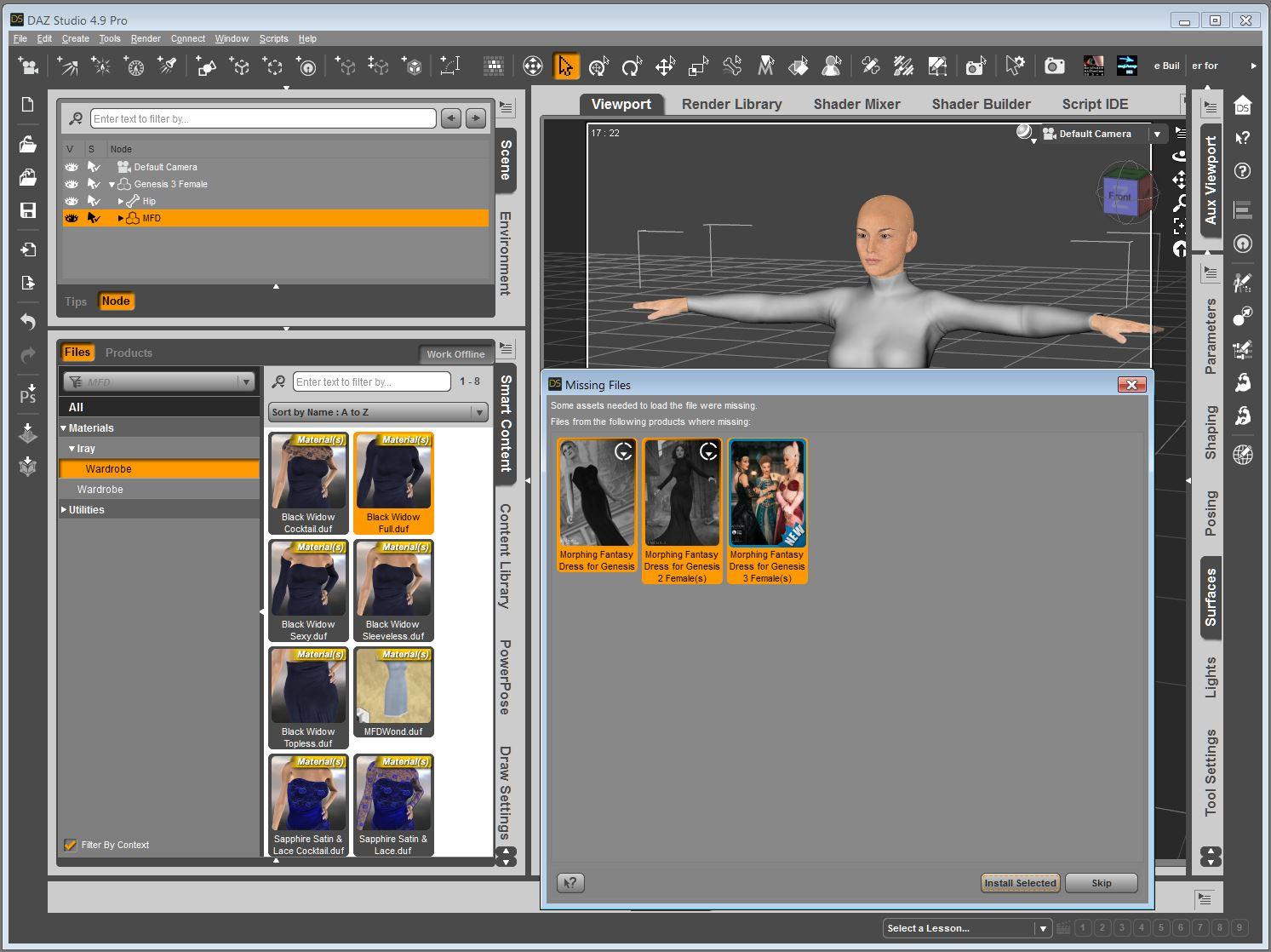1271x952 pixels.
Task: Open the Sort by Name dropdown
Action: pos(378,412)
